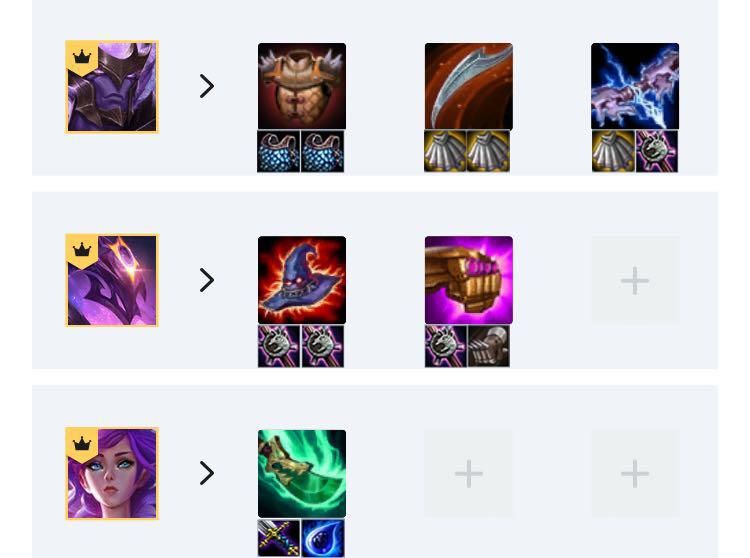750x558 pixels.
Task: Click the Bramble Vest item icon
Action: pyautogui.click(x=302, y=86)
